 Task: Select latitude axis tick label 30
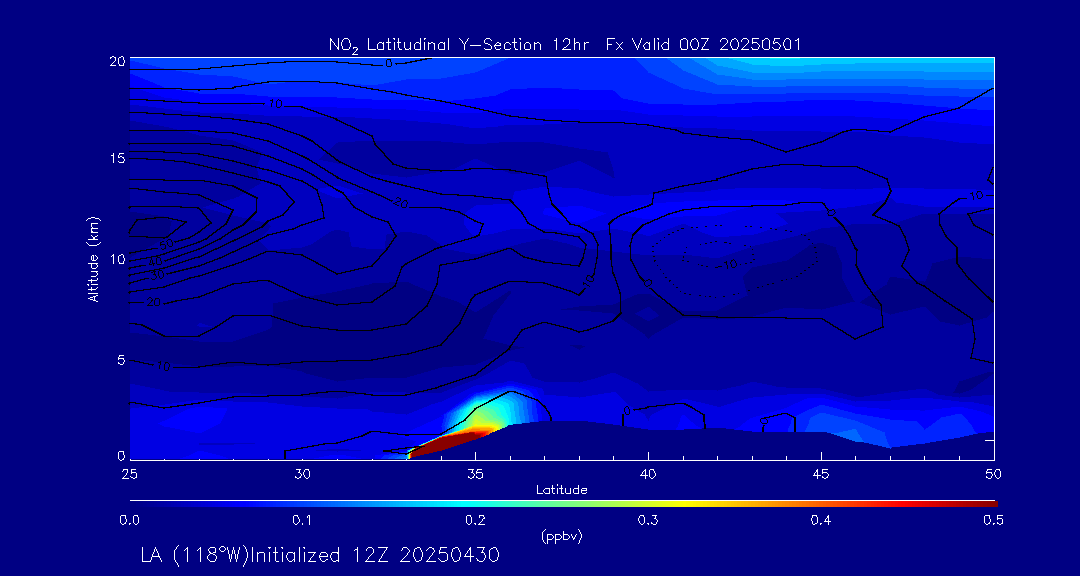pos(302,474)
